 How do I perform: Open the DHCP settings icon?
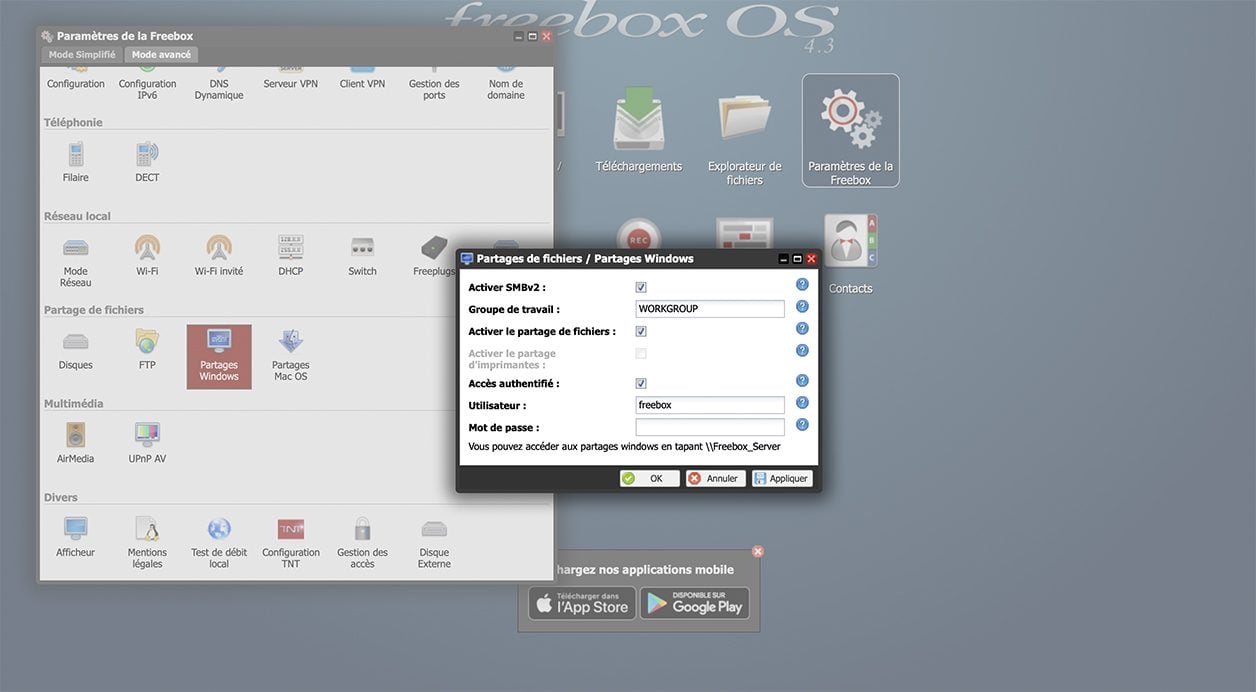pos(291,256)
